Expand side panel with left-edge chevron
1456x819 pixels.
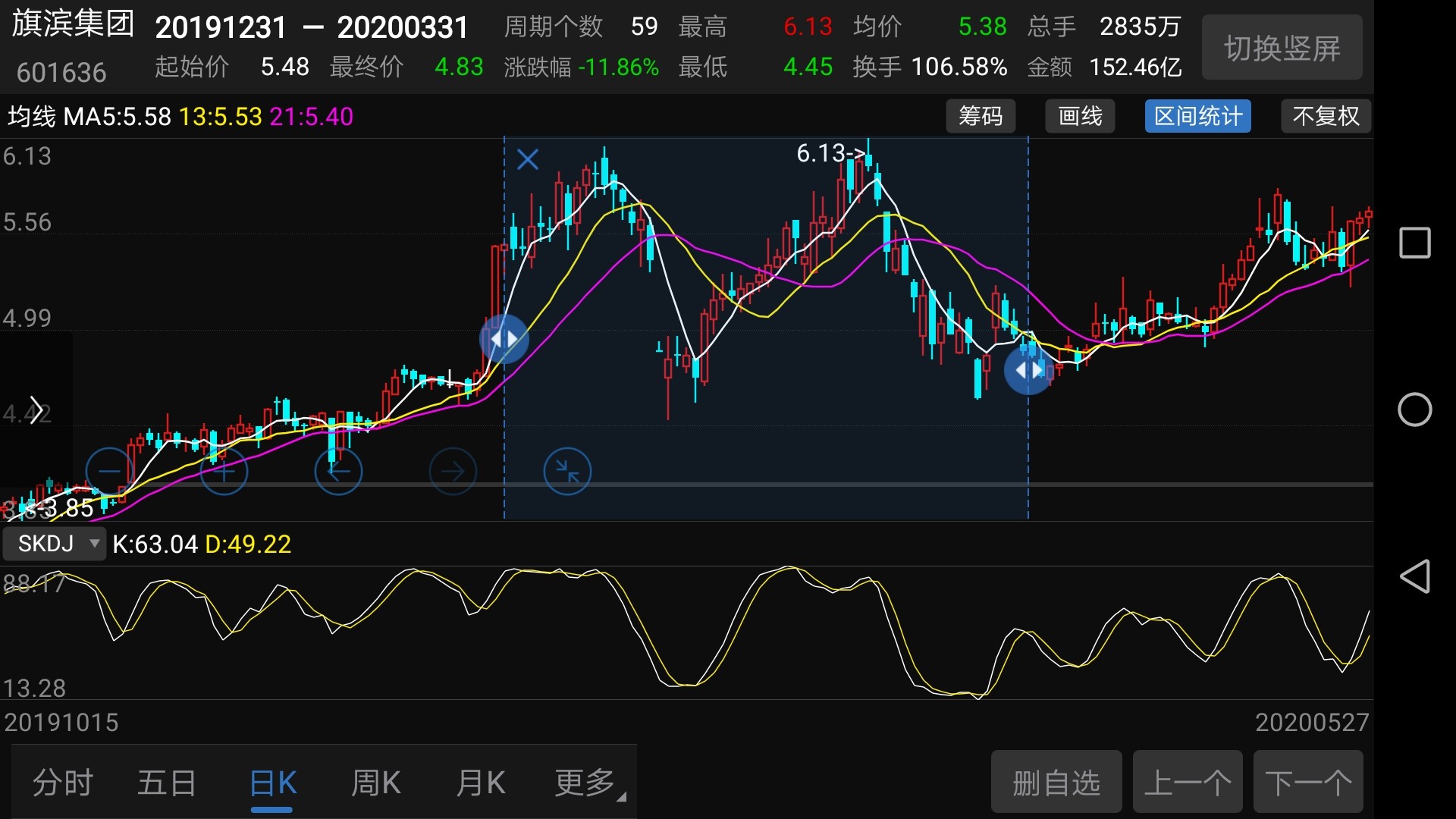[36, 410]
